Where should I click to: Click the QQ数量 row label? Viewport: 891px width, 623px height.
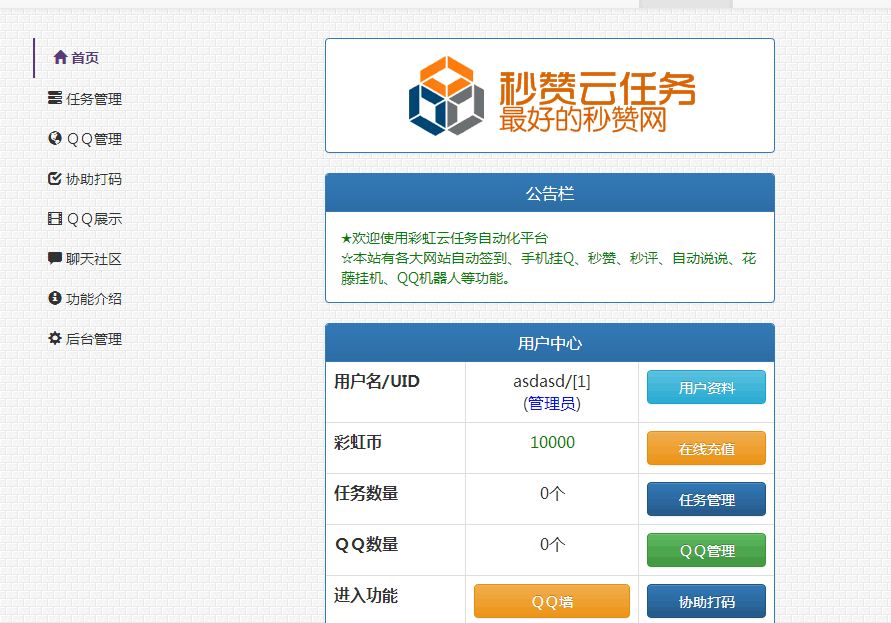367,544
